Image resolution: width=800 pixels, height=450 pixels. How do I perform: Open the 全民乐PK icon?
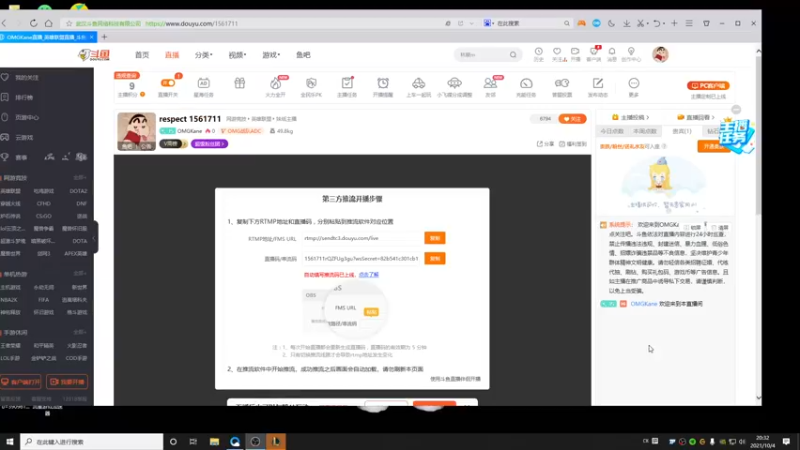[311, 83]
